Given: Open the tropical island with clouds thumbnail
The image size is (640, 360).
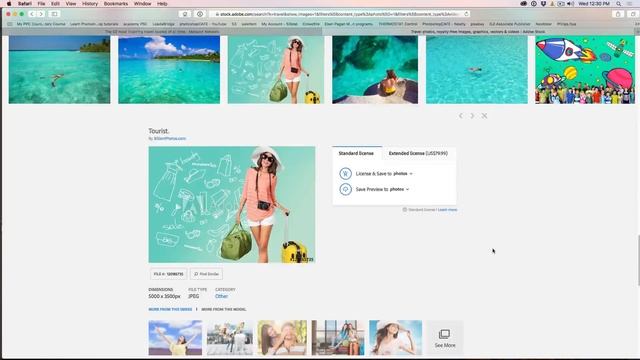Looking at the screenshot, I should click(x=169, y=69).
